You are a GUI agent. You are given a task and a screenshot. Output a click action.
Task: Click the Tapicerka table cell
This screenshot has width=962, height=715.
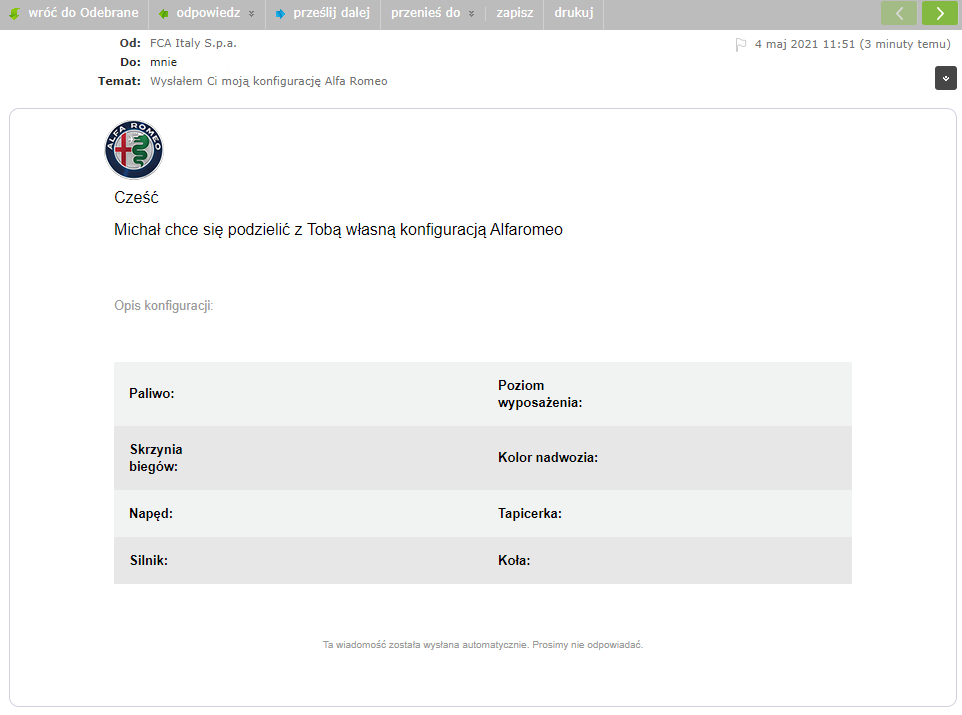pyautogui.click(x=668, y=514)
